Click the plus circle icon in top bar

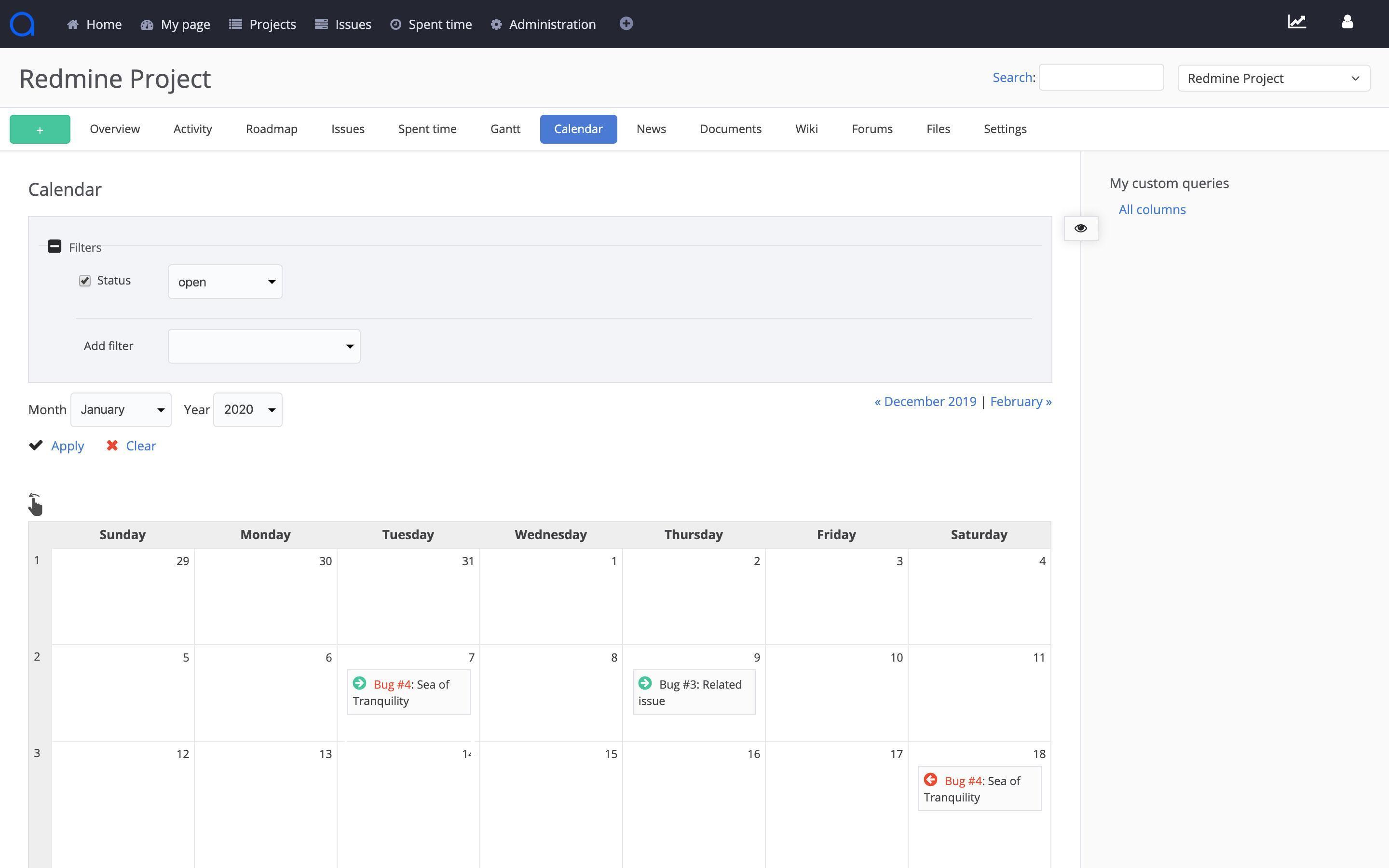(x=626, y=24)
